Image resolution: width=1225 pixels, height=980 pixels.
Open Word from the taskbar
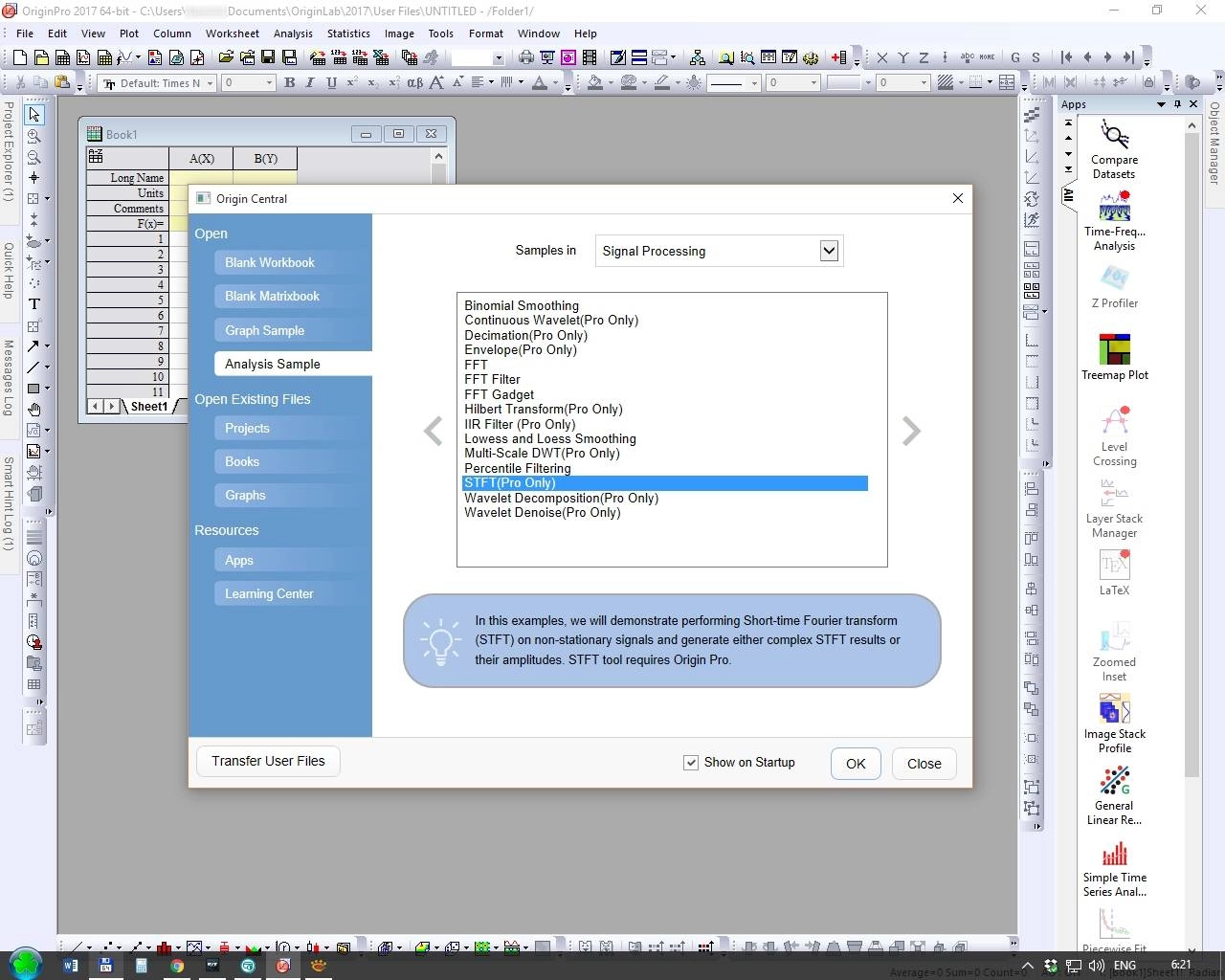[70, 966]
